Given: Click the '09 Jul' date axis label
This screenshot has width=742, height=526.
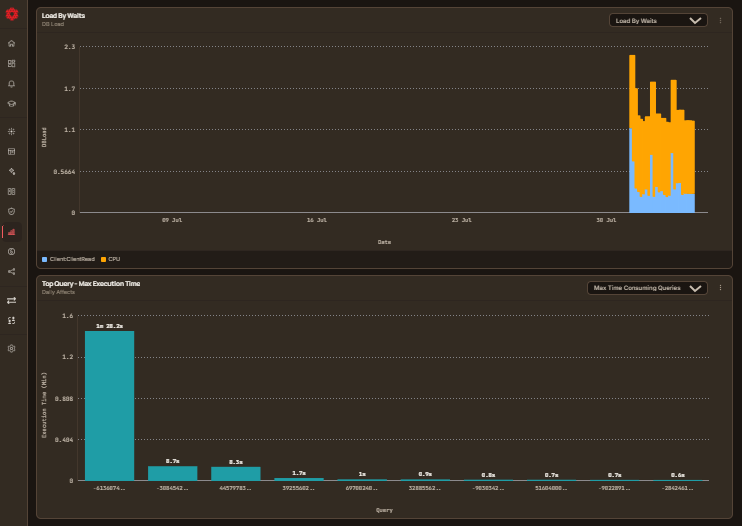Looking at the screenshot, I should coord(172,220).
